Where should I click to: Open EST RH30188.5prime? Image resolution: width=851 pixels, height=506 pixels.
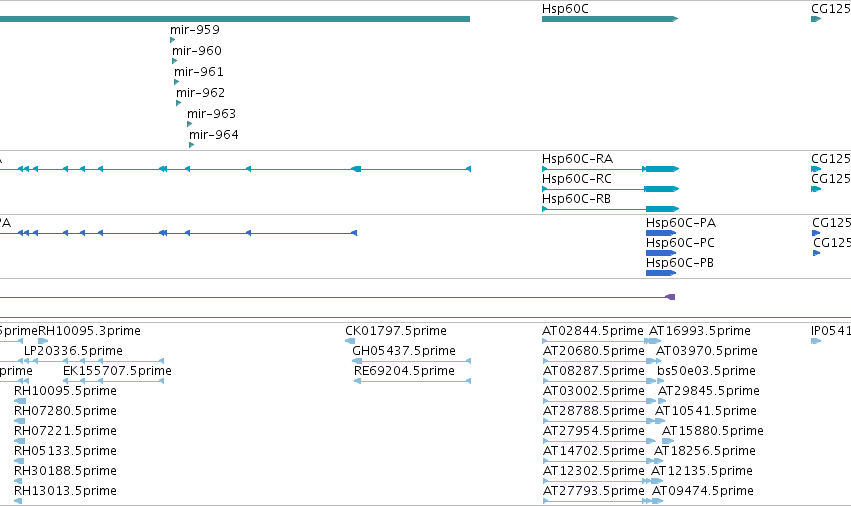click(x=65, y=471)
